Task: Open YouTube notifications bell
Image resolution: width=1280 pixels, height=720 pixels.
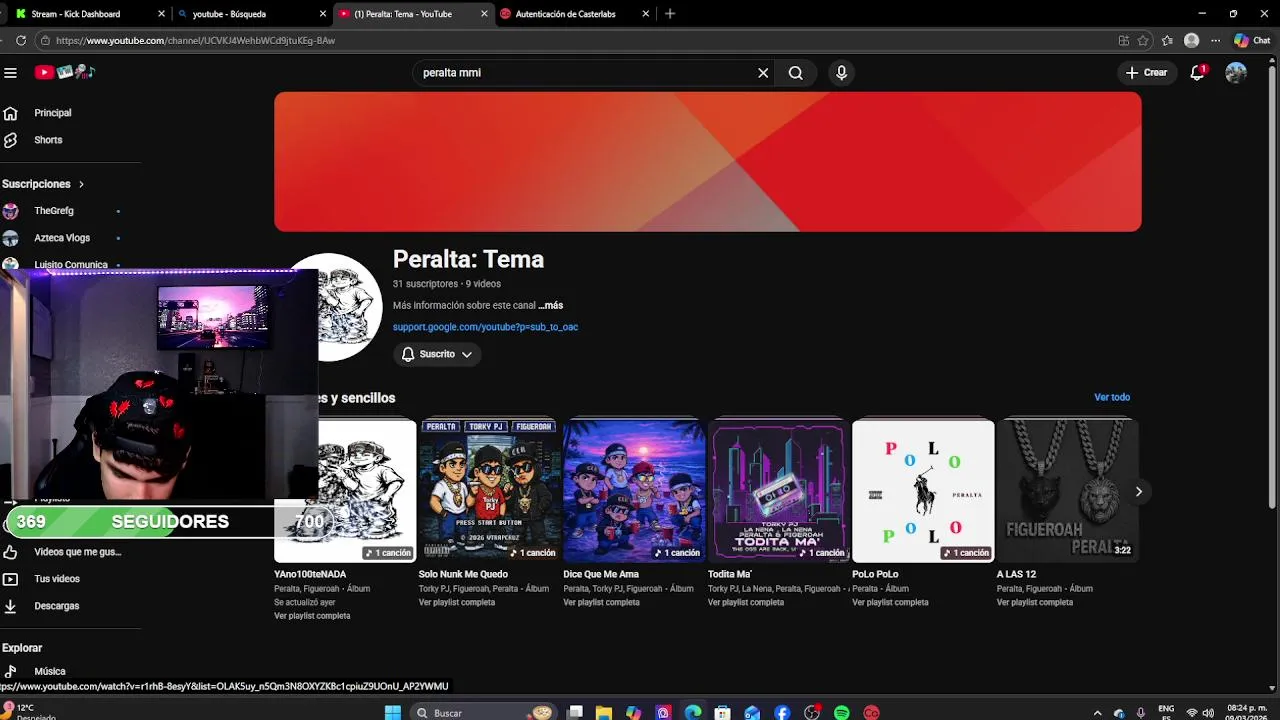Action: (1197, 72)
